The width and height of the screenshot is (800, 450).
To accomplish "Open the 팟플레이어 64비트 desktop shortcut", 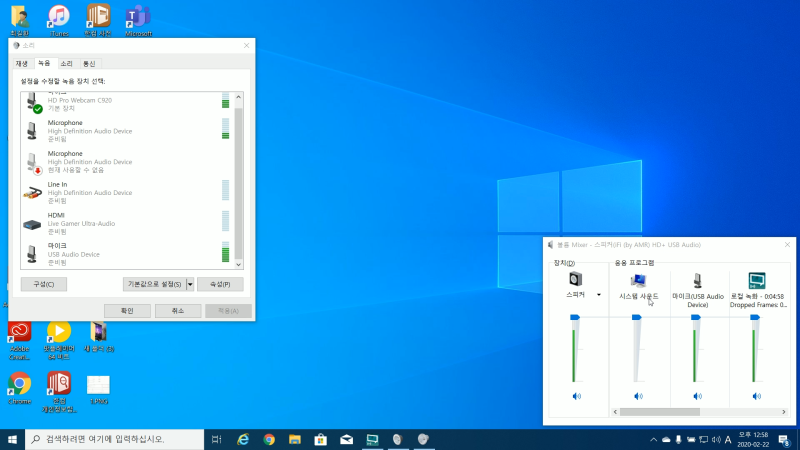I will 59,341.
